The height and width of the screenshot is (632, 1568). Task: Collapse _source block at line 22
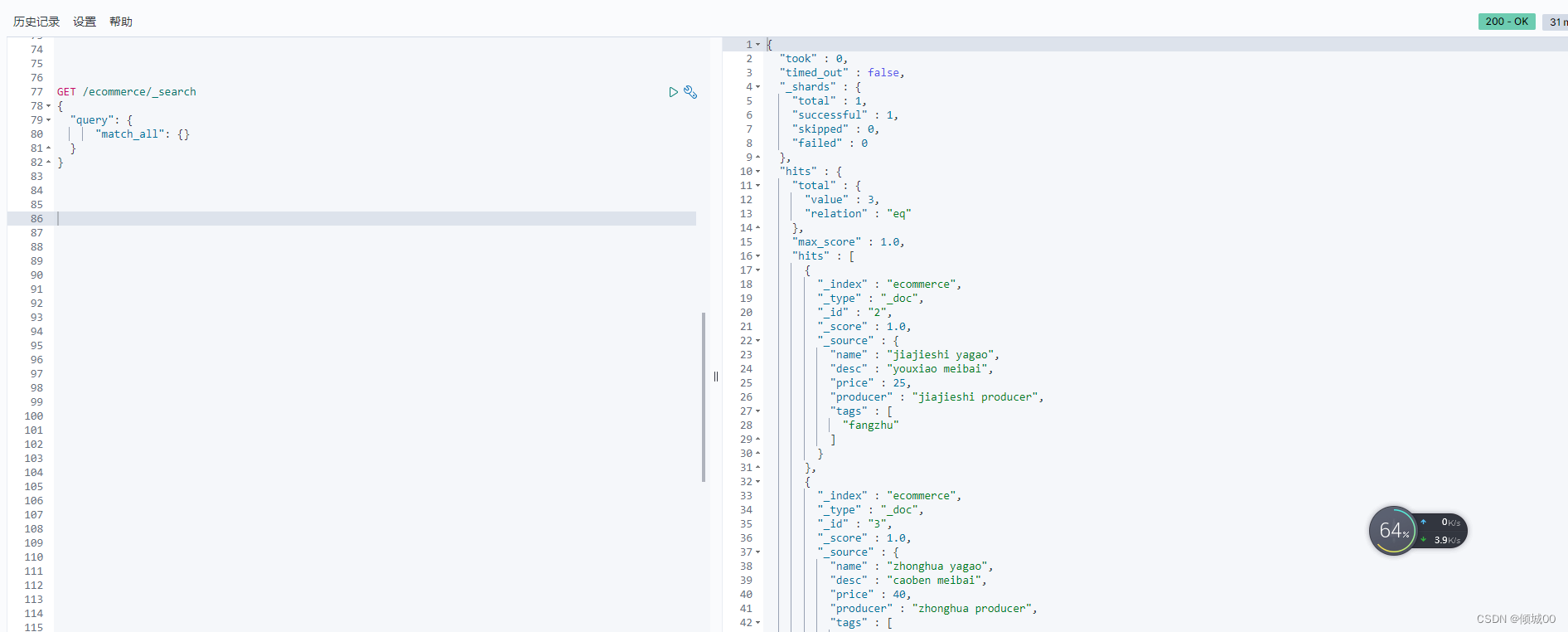point(757,341)
